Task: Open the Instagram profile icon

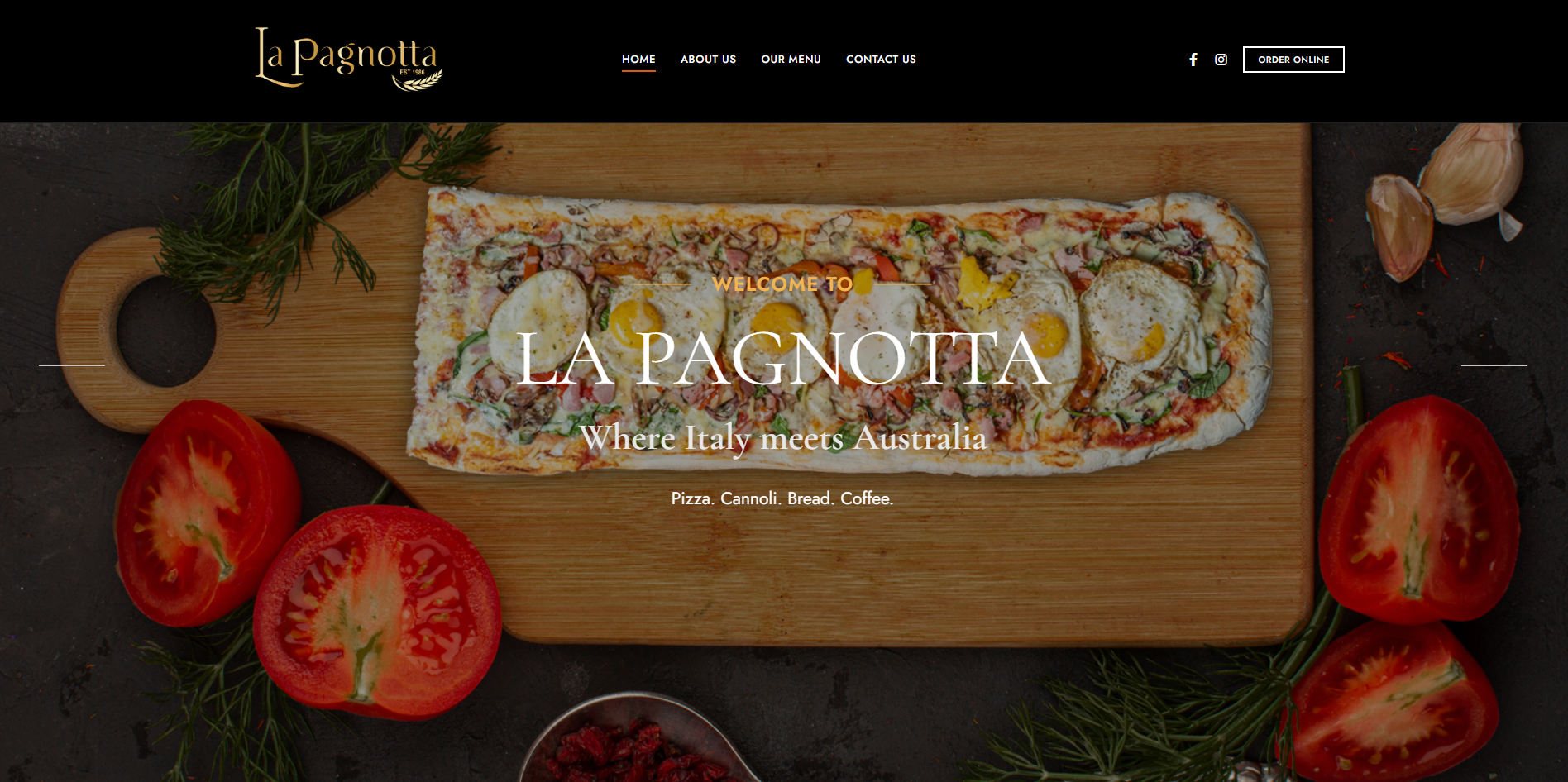Action: tap(1221, 60)
